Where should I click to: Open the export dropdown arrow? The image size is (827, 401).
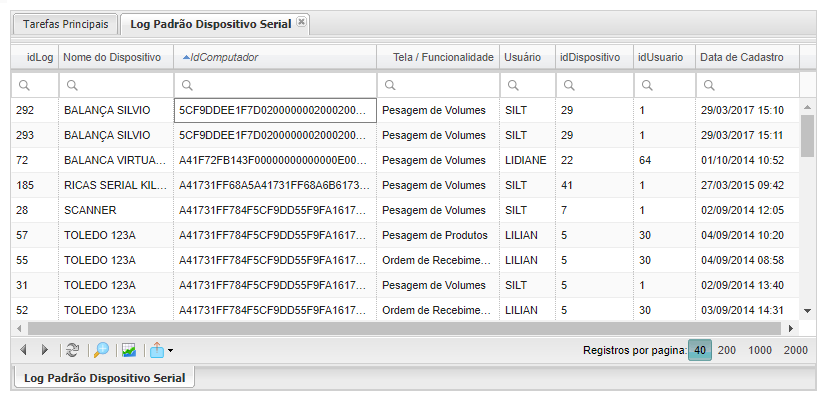click(171, 350)
